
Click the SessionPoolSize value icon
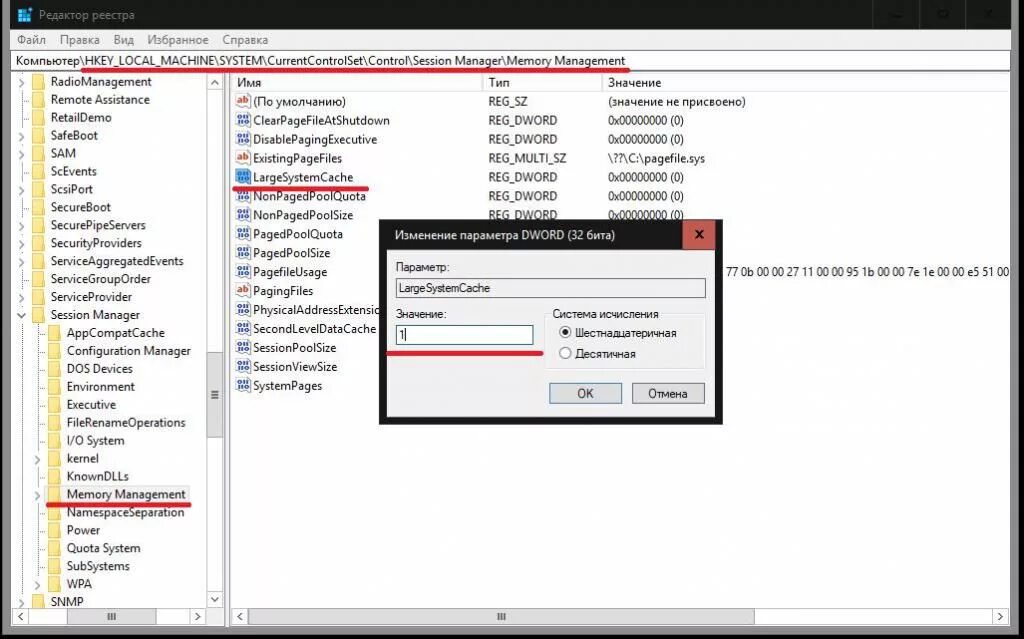[x=243, y=348]
